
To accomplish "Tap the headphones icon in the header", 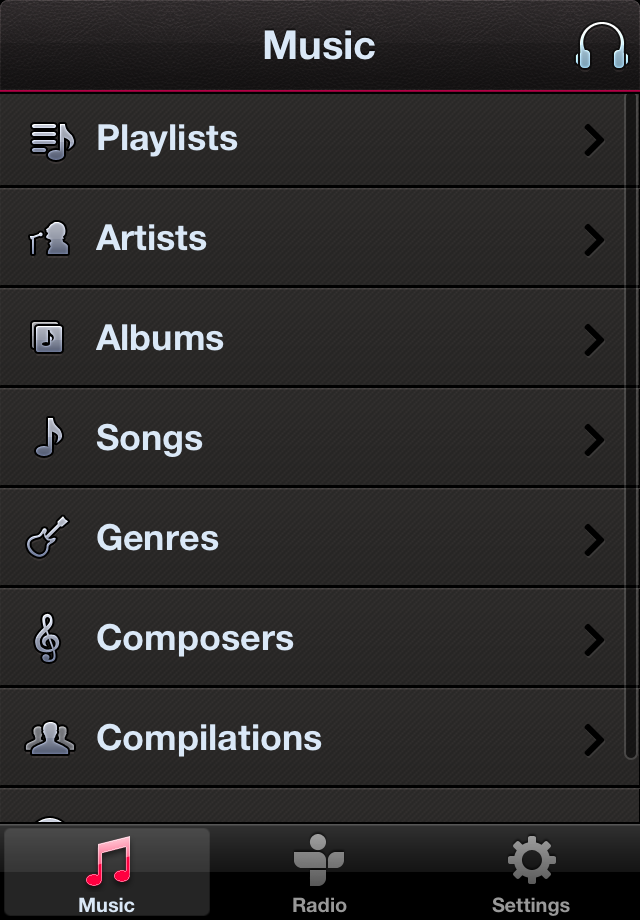I will tap(602, 46).
